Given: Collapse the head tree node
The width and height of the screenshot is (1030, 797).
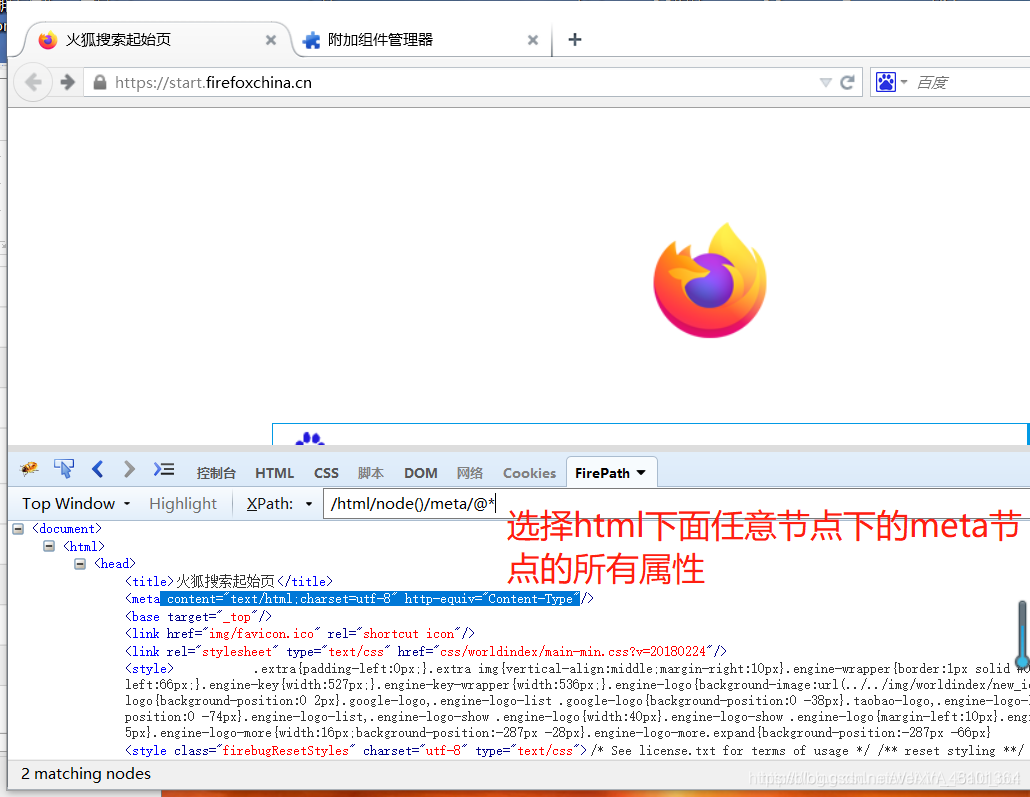Looking at the screenshot, I should click(x=80, y=564).
